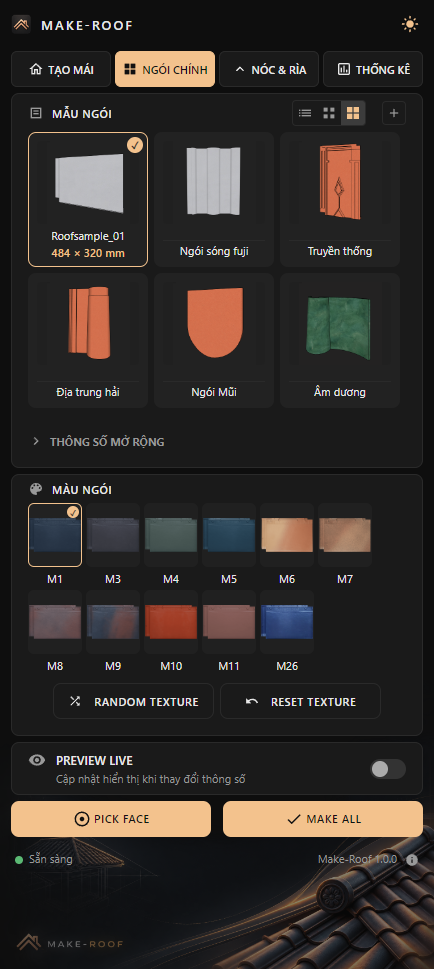Click the Preview Live eye icon

(37, 760)
